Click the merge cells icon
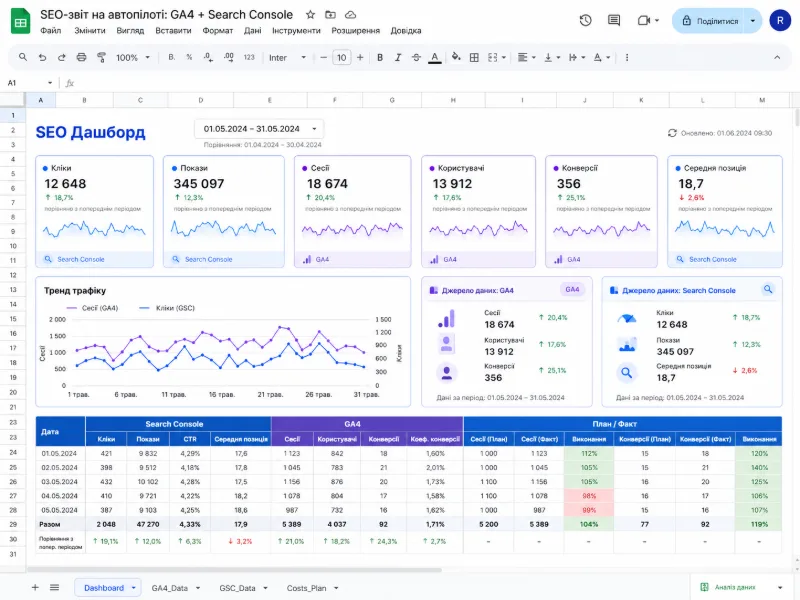This screenshot has width=800, height=600. [x=492, y=57]
